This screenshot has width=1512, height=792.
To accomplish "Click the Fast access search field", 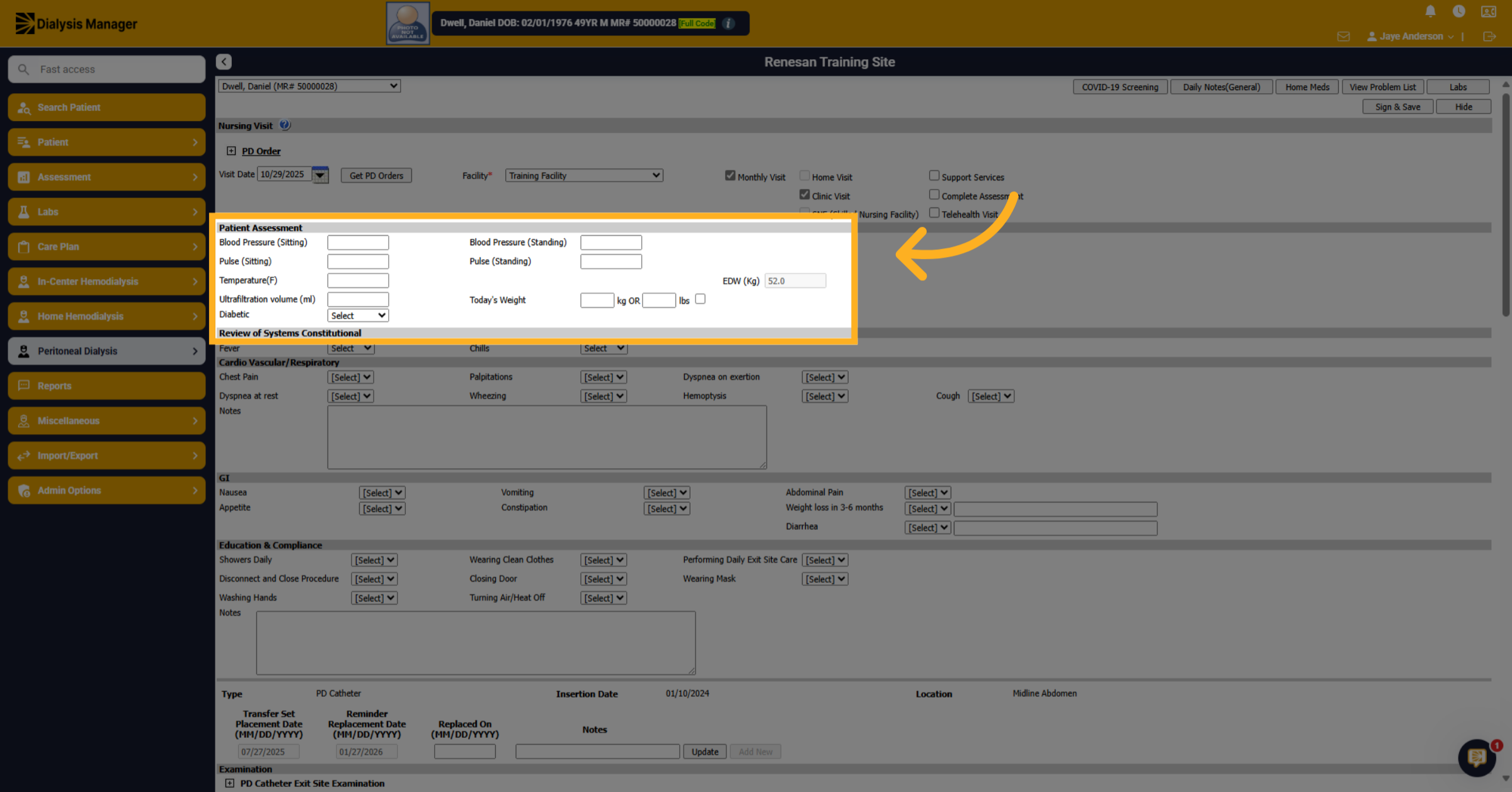I will pos(106,69).
